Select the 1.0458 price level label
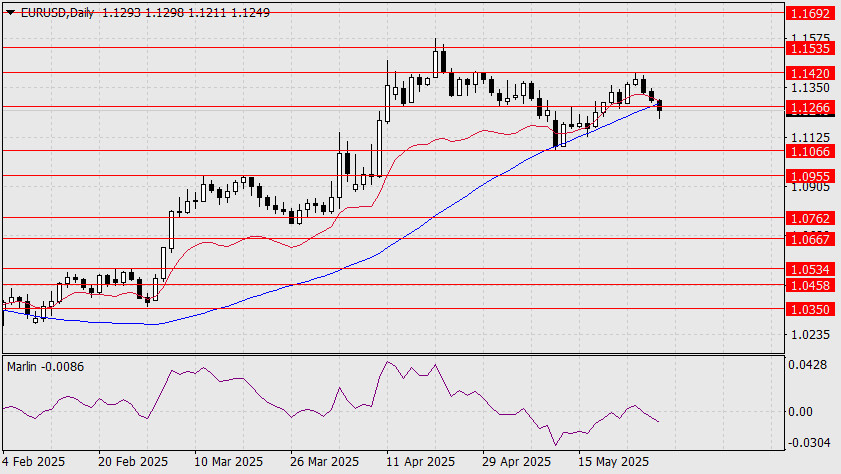This screenshot has height=474, width=841. [x=810, y=285]
